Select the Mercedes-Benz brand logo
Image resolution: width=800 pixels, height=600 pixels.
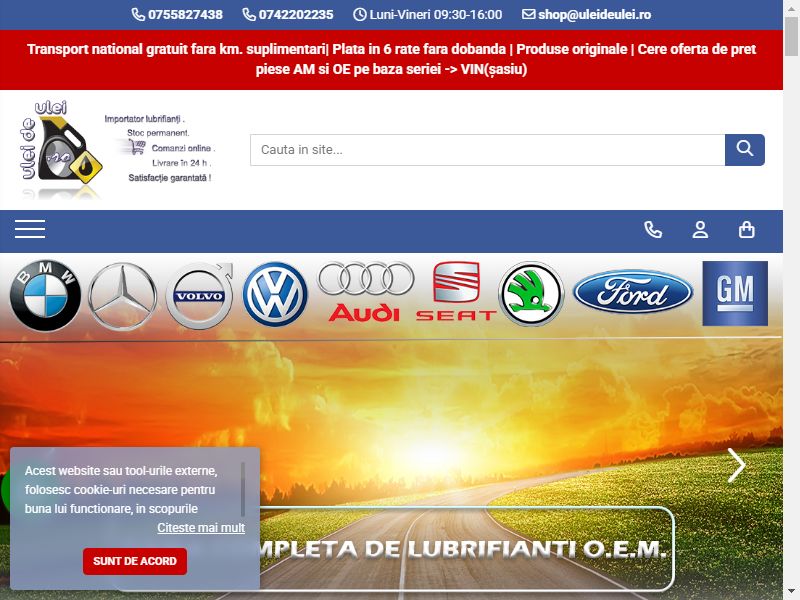[x=122, y=296]
